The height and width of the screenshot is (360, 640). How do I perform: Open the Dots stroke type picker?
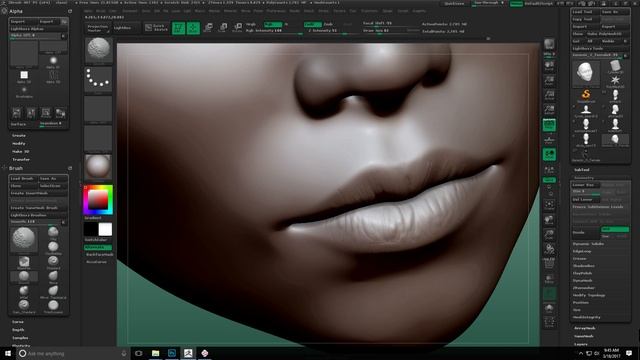[x=98, y=79]
